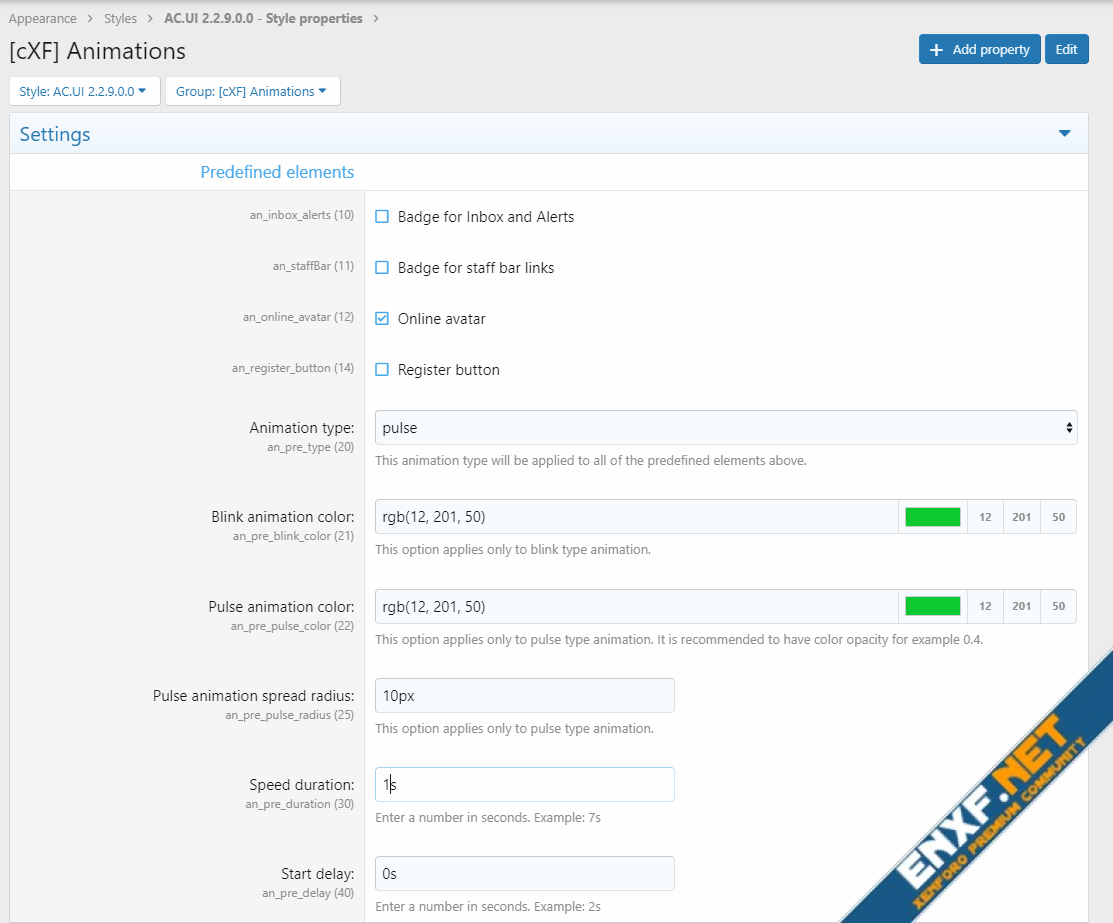Open AC.UI 2.2.9.0.0 - Style properties breadcrumb
Viewport: 1113px width, 923px height.
point(263,18)
